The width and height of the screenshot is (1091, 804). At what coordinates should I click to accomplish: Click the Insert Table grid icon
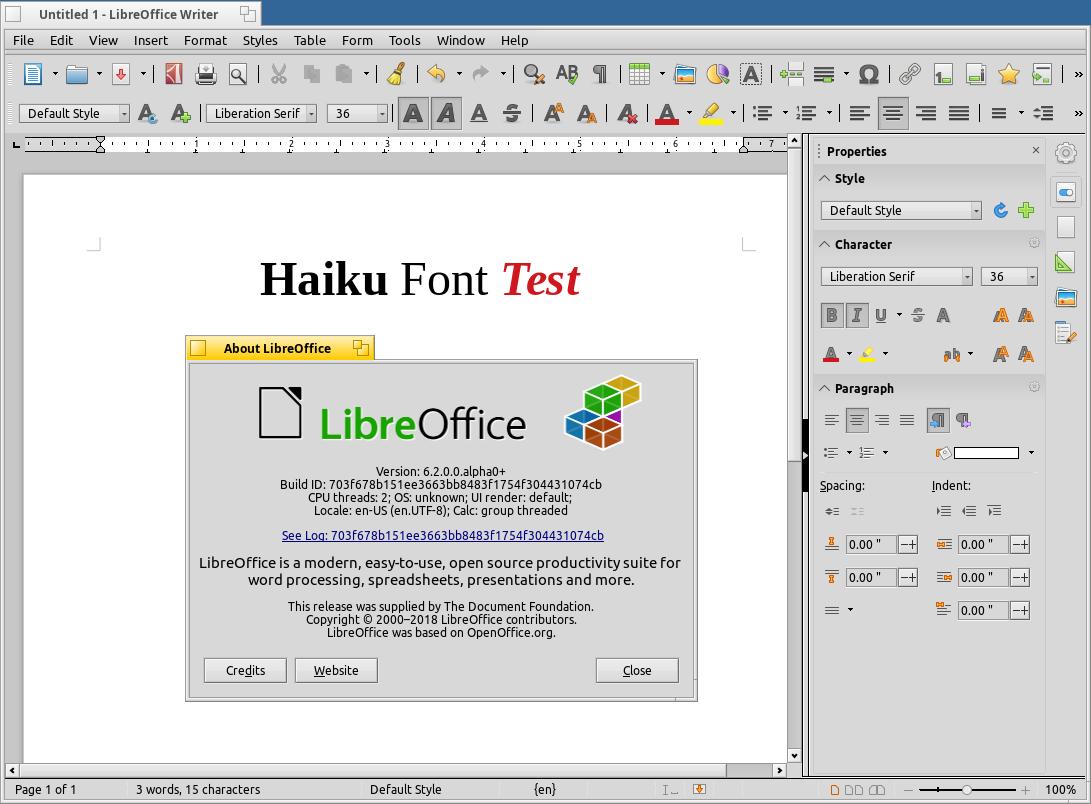point(639,74)
